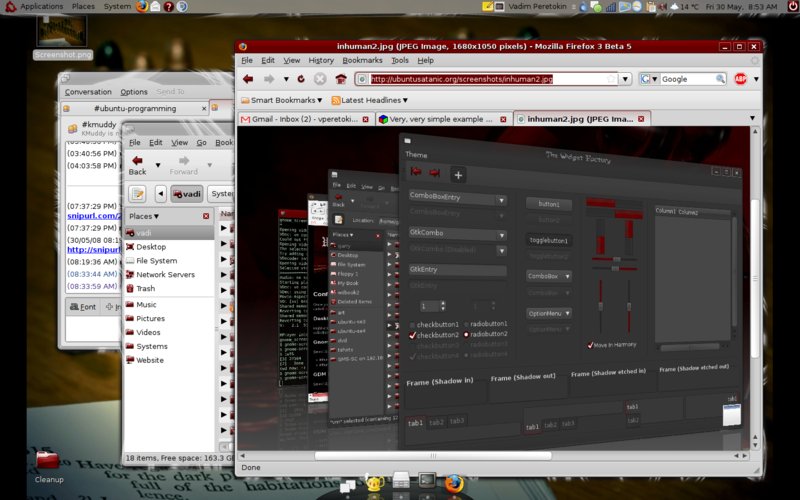Click the Firefox Home icon
800x500 pixels.
click(x=341, y=79)
